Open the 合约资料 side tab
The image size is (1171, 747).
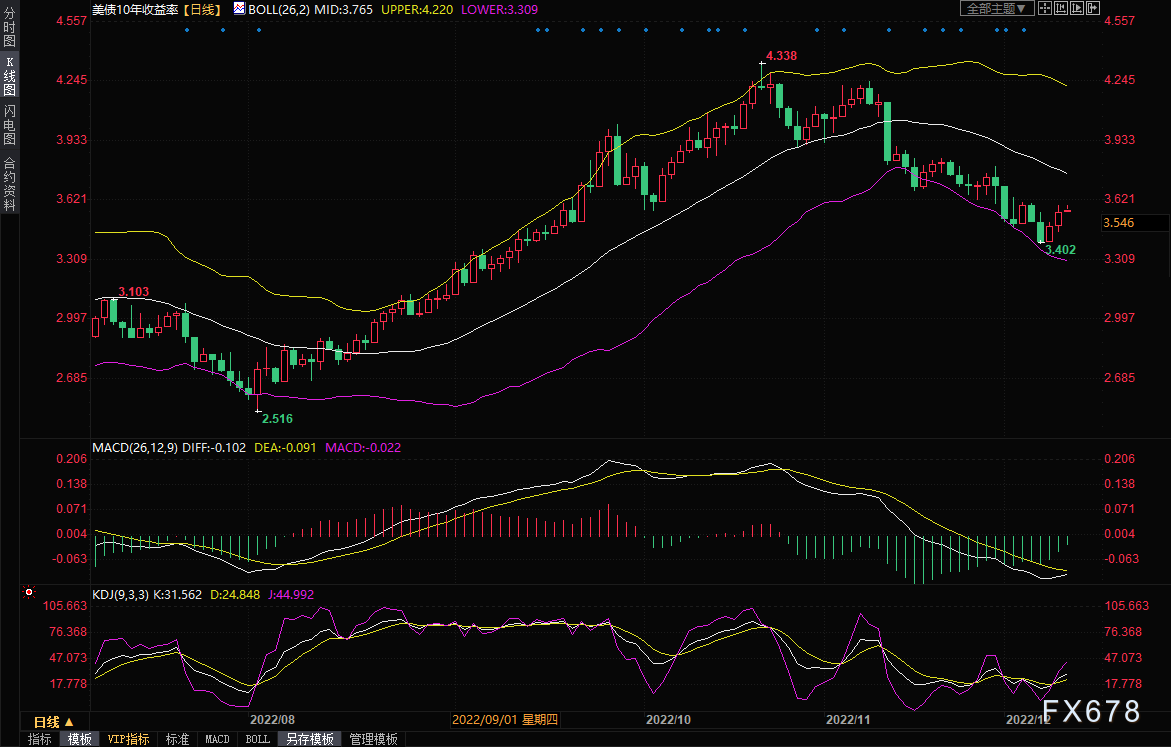[x=9, y=183]
